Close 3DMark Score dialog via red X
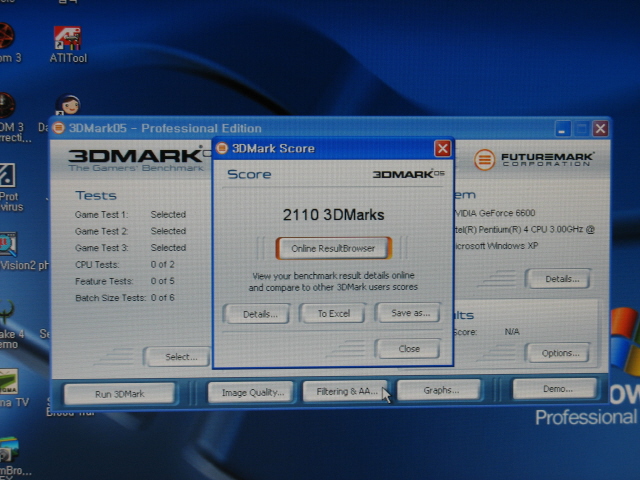 tap(442, 149)
